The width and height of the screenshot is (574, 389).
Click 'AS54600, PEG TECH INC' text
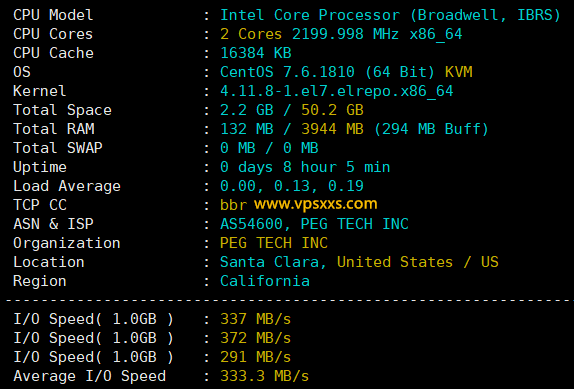pos(314,224)
